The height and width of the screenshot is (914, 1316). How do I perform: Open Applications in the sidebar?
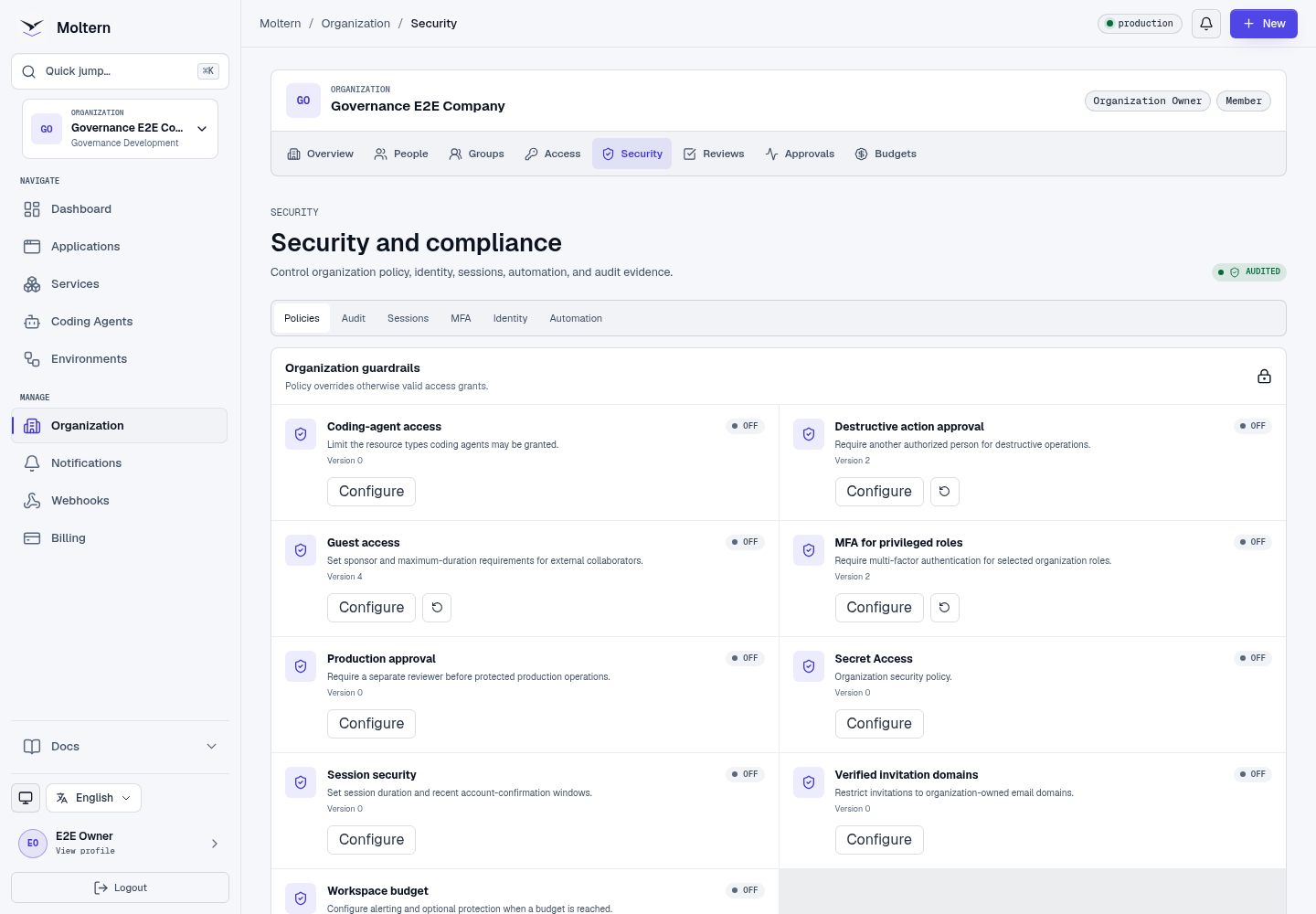click(x=120, y=247)
